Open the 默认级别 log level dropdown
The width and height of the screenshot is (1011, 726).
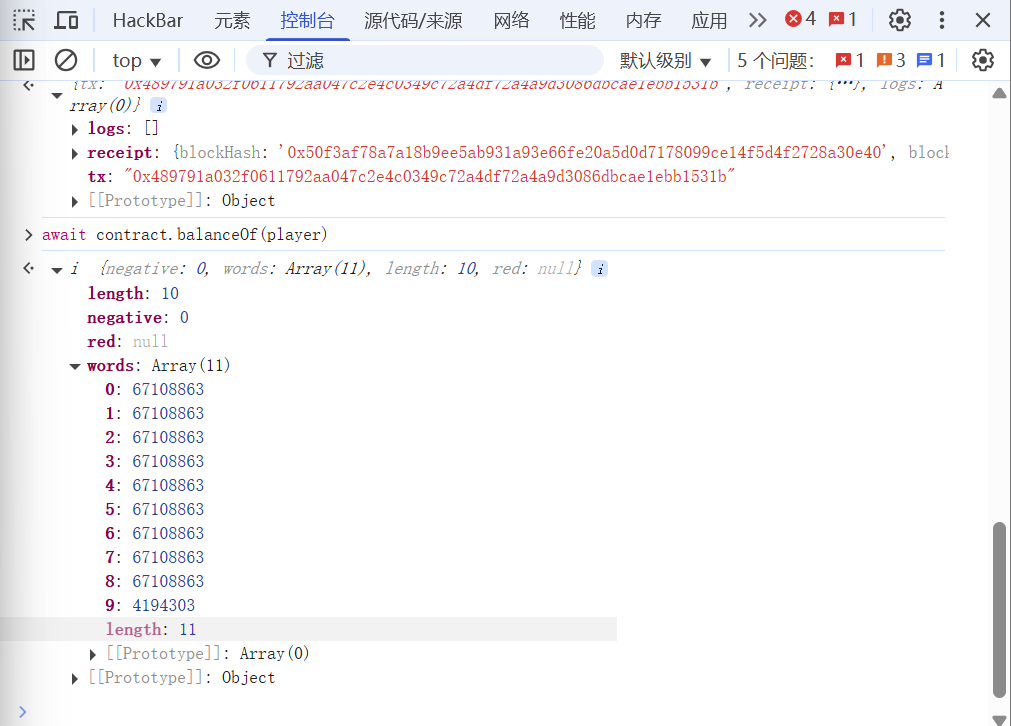coord(665,61)
